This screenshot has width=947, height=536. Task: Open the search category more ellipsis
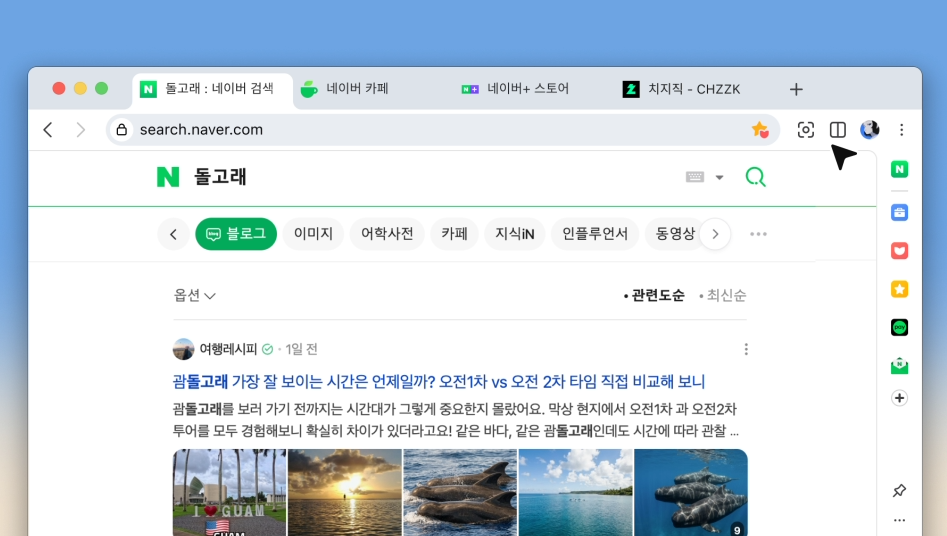(758, 234)
